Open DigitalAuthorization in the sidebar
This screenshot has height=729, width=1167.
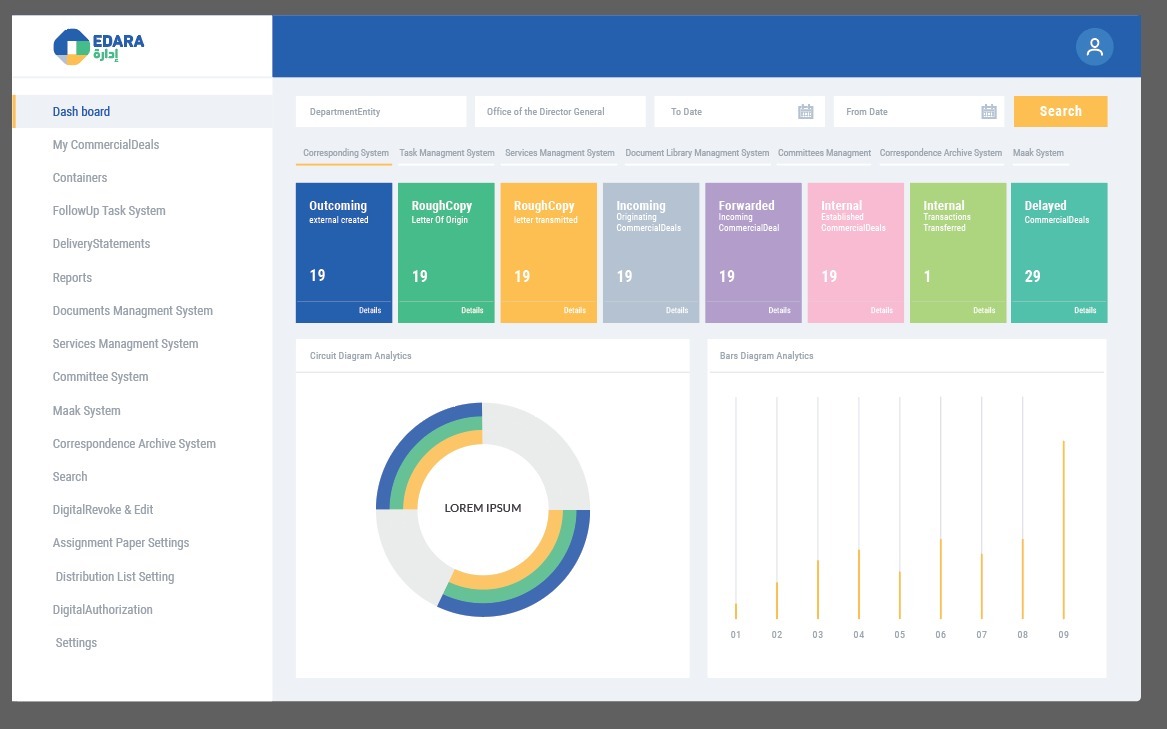click(x=103, y=610)
